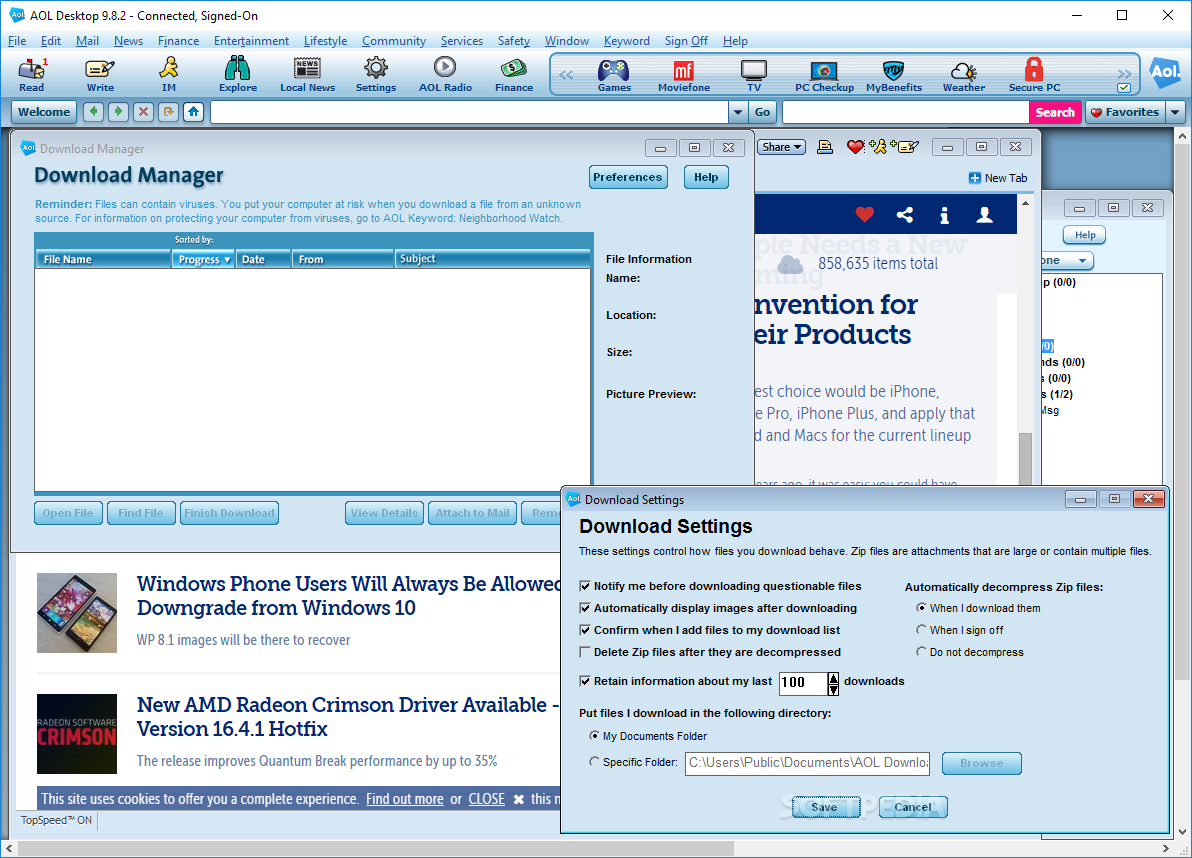Open the Sign Off menu
Screen dimensions: 1192x858
click(x=686, y=41)
